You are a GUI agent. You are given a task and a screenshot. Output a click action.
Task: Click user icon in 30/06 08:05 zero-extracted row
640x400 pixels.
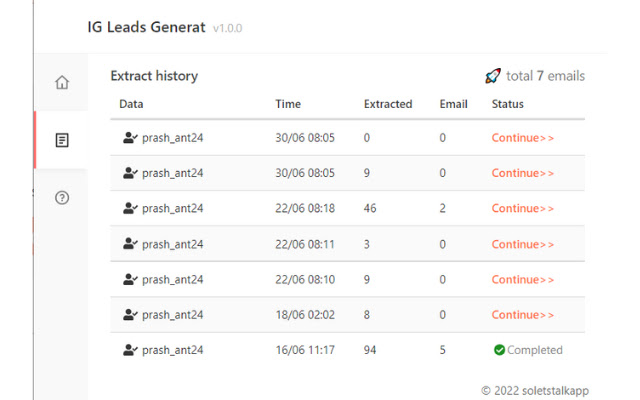128,138
